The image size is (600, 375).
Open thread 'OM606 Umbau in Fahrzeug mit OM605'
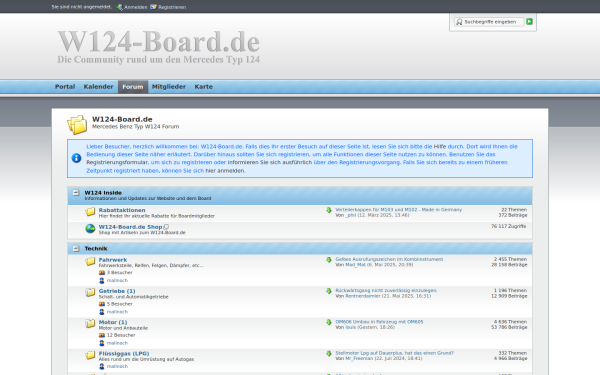pyautogui.click(x=379, y=322)
